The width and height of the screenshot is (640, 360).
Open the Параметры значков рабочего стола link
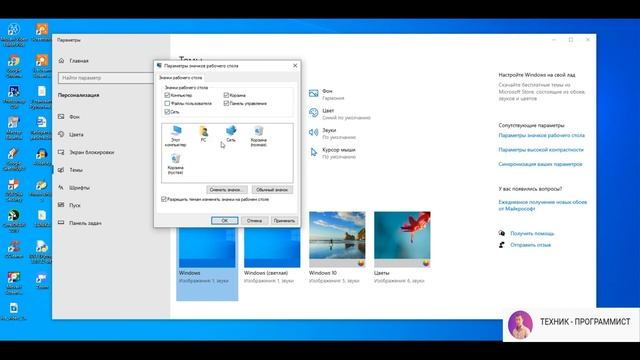[x=542, y=135]
